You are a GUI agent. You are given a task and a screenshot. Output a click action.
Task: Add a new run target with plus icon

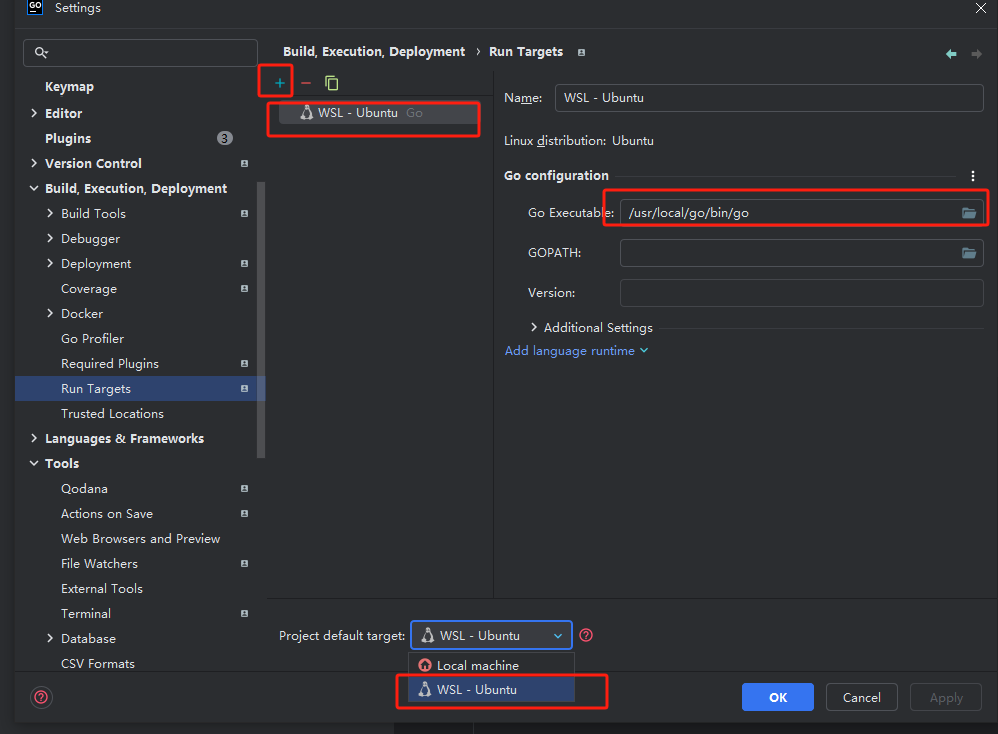[279, 83]
